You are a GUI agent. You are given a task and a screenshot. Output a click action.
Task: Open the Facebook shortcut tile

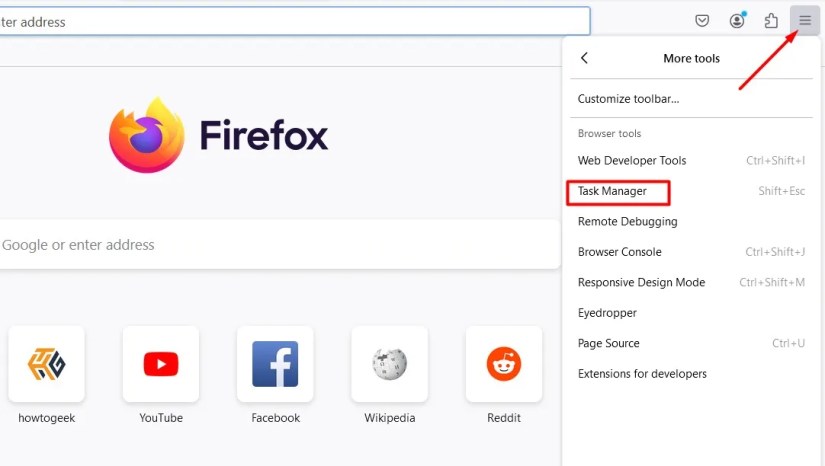(x=275, y=364)
